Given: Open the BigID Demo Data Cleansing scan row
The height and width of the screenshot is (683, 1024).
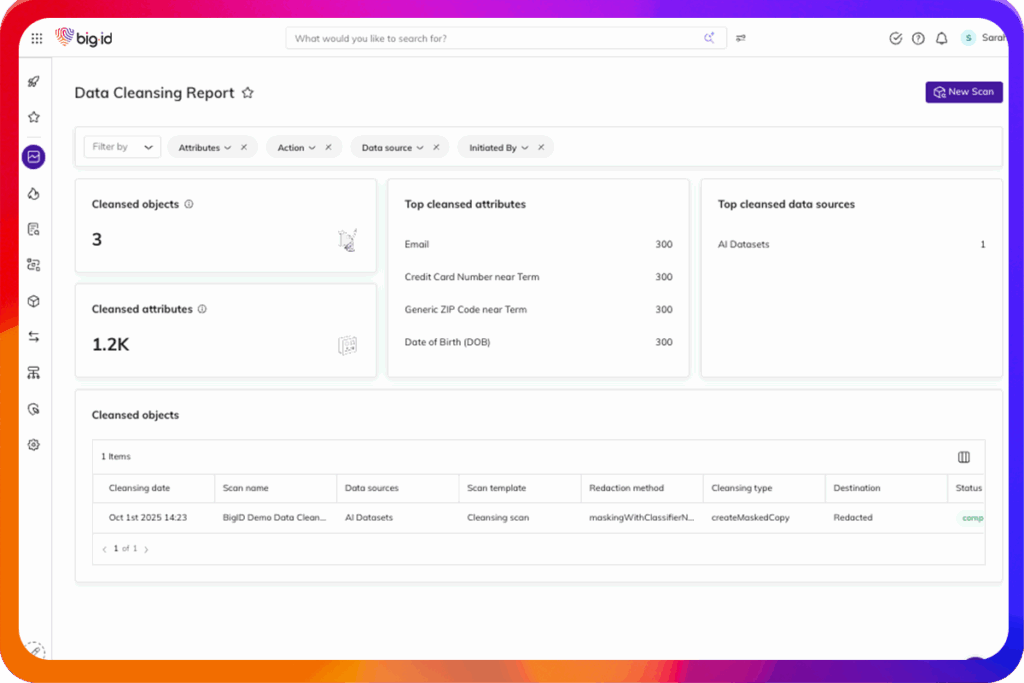Looking at the screenshot, I should 274,518.
